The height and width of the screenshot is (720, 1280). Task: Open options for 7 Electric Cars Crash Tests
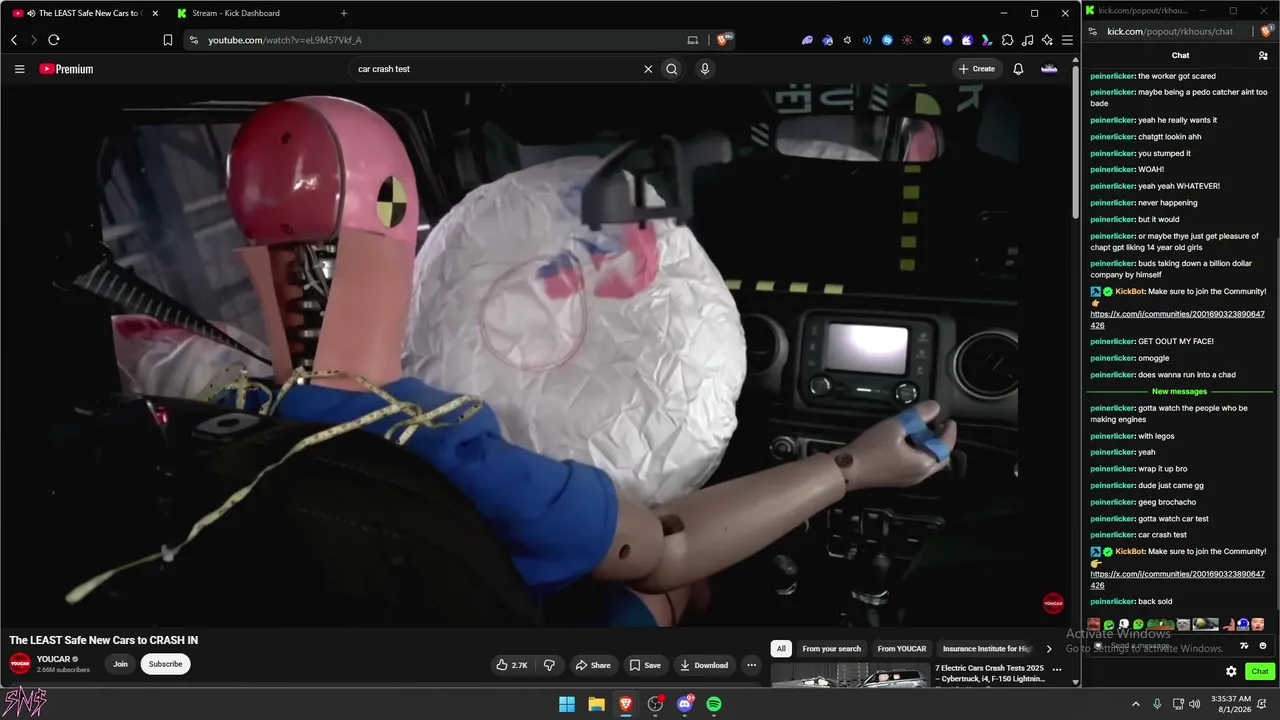1057,669
